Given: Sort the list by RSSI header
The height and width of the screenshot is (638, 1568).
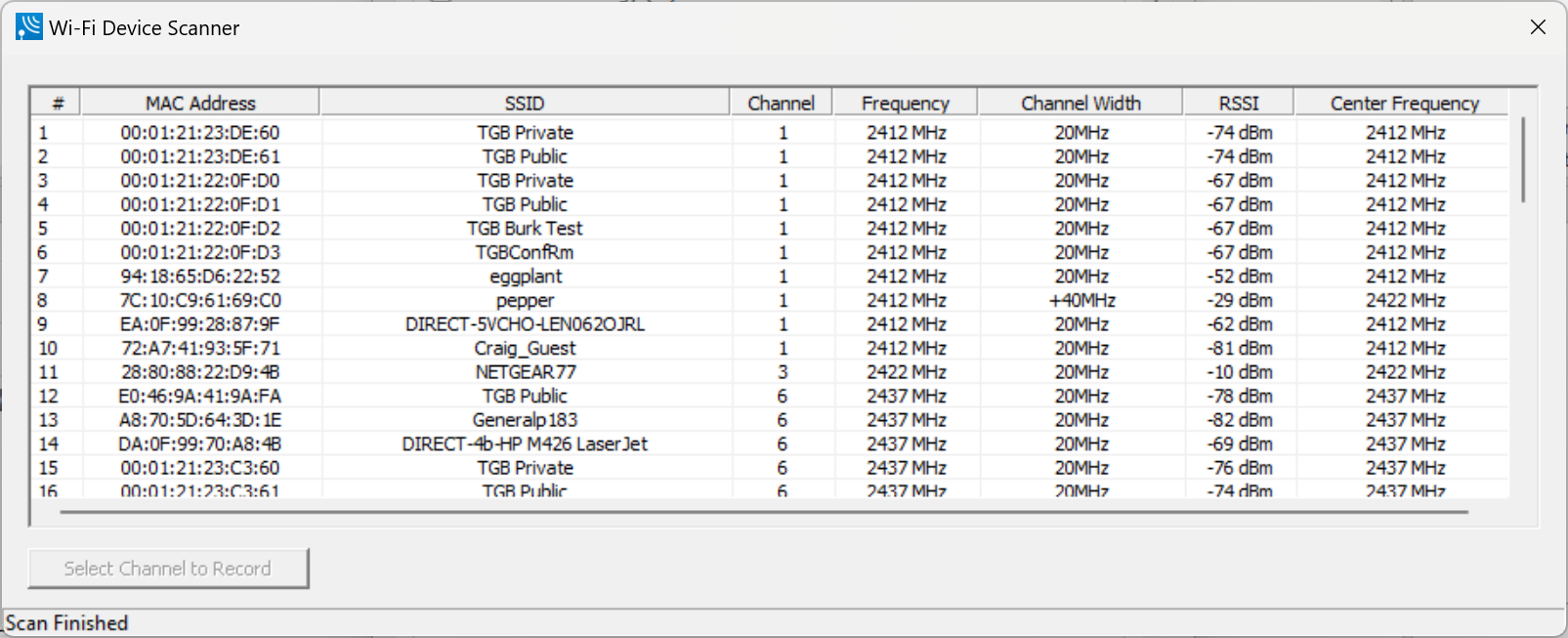Looking at the screenshot, I should coord(1239,103).
